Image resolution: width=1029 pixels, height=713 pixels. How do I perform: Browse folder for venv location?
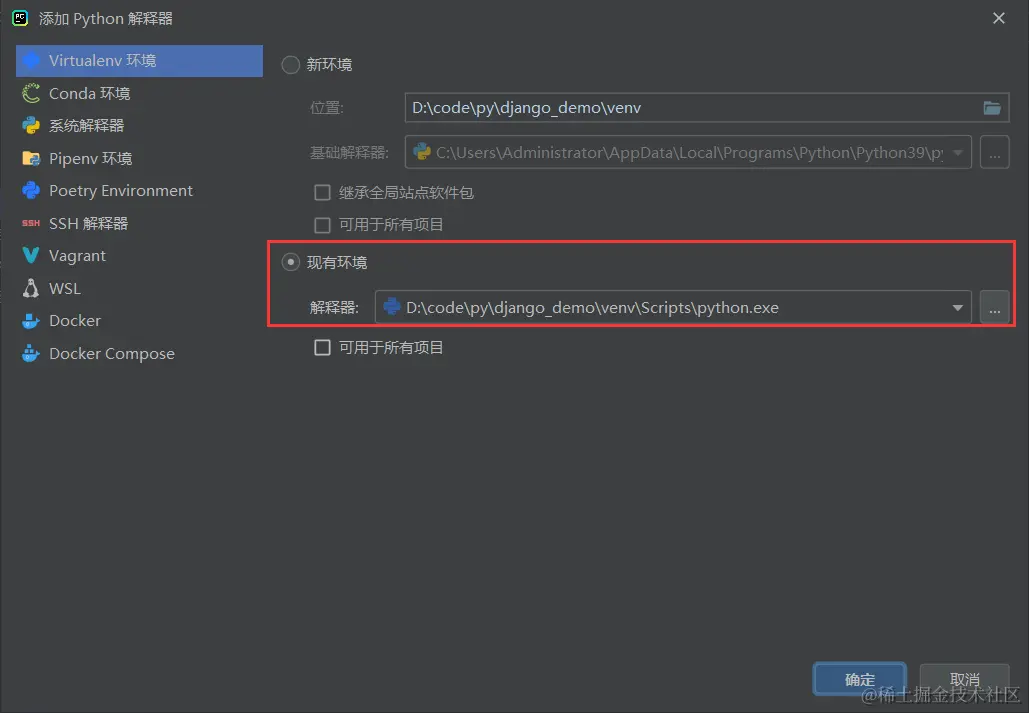pos(992,108)
